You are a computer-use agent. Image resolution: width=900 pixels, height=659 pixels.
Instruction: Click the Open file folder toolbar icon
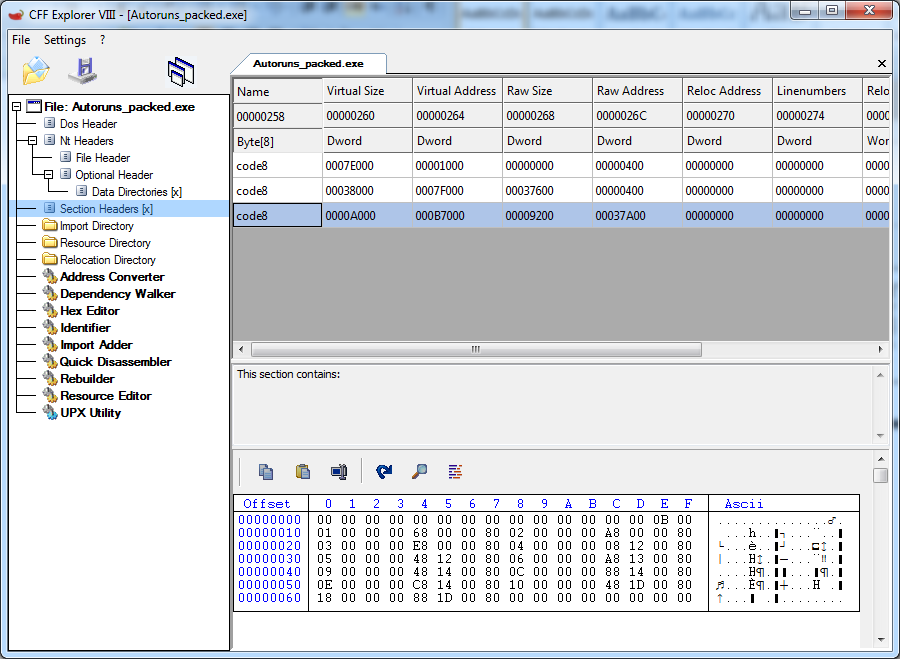(36, 71)
